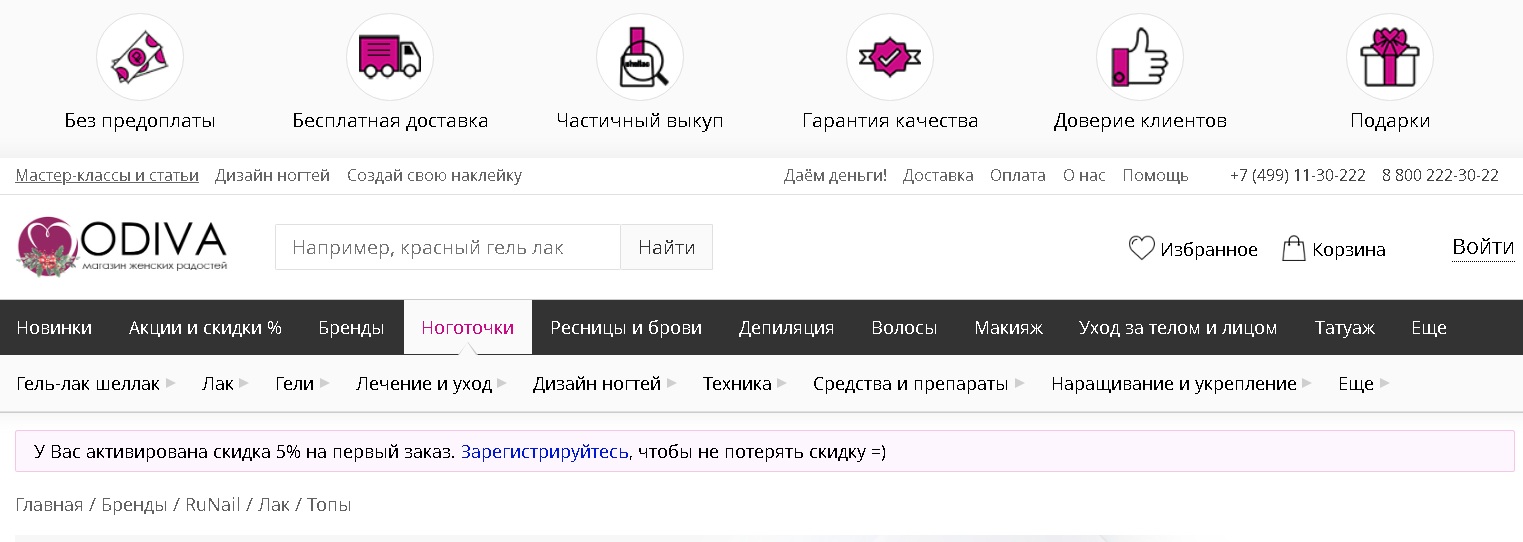Click the quality guarantee badge icon
Viewport: 1523px width, 542px height.
coord(890,57)
